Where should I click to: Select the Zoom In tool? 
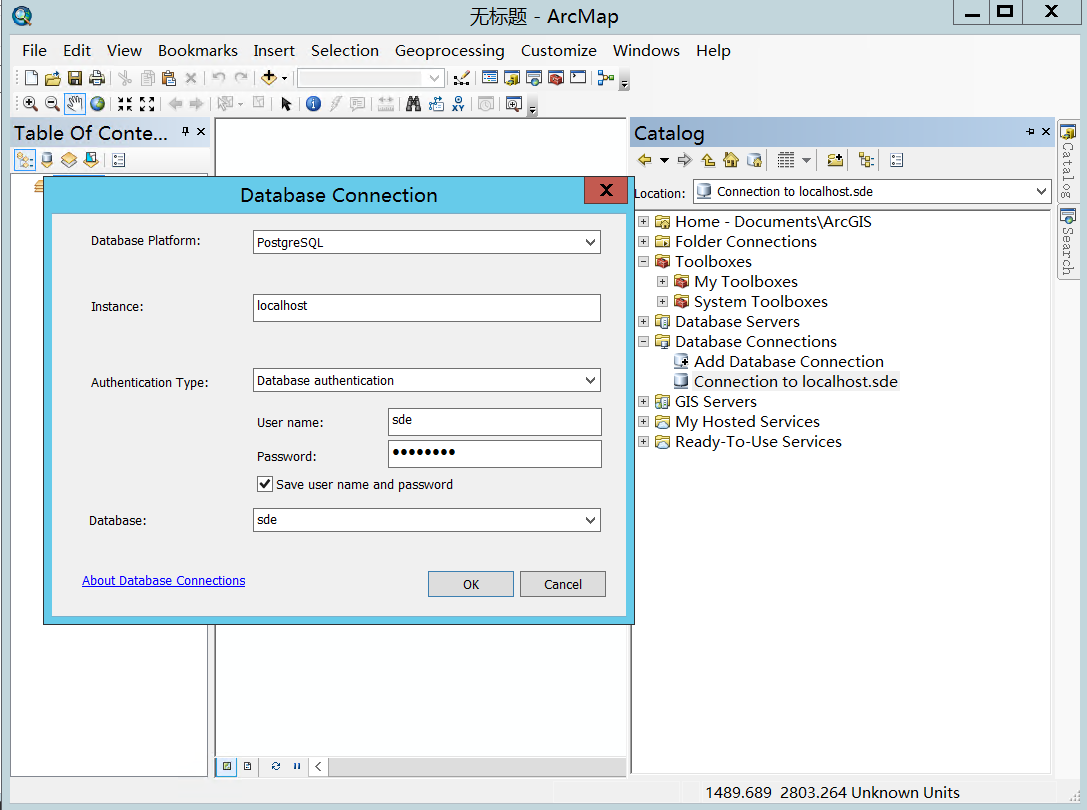pos(31,104)
